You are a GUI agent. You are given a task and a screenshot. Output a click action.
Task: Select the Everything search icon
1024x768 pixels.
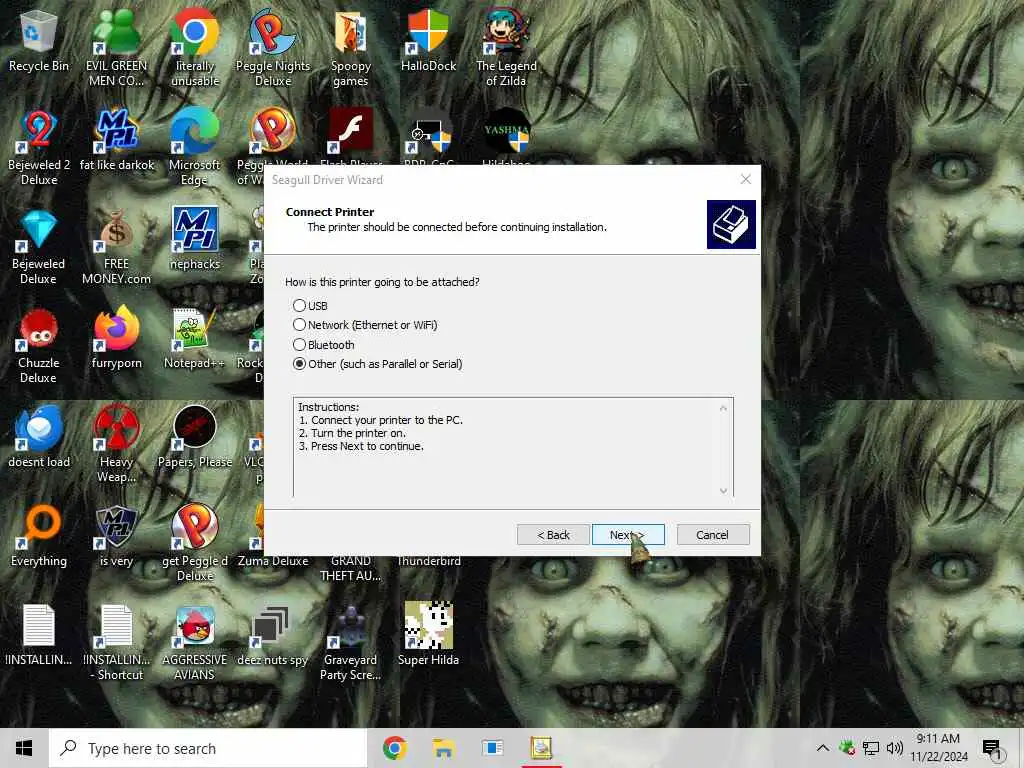click(39, 537)
